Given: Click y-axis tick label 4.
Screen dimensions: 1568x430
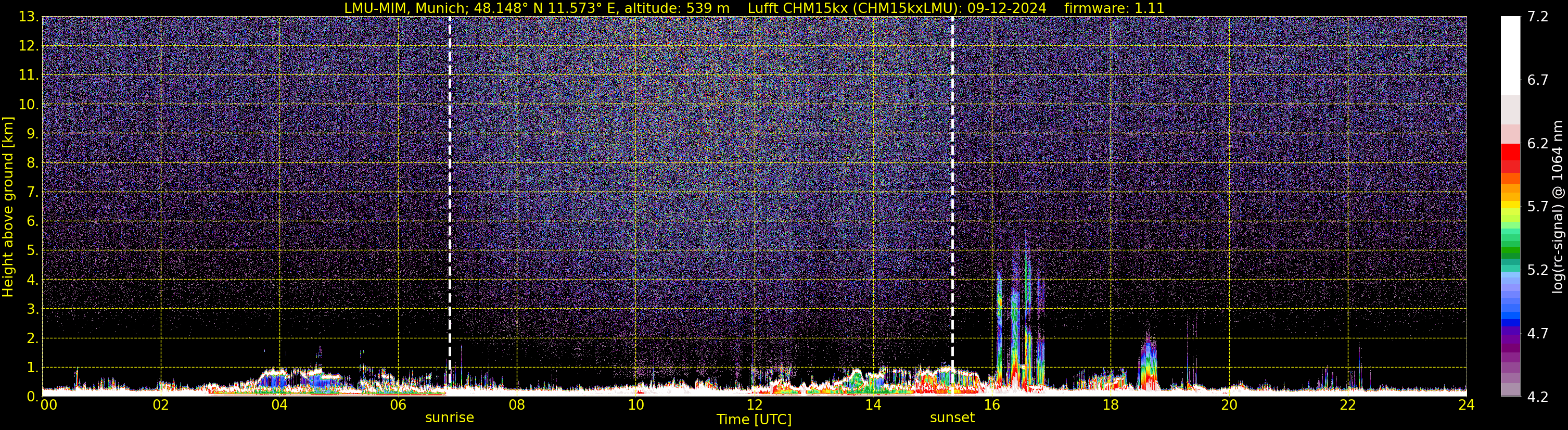Looking at the screenshot, I should 32,280.
